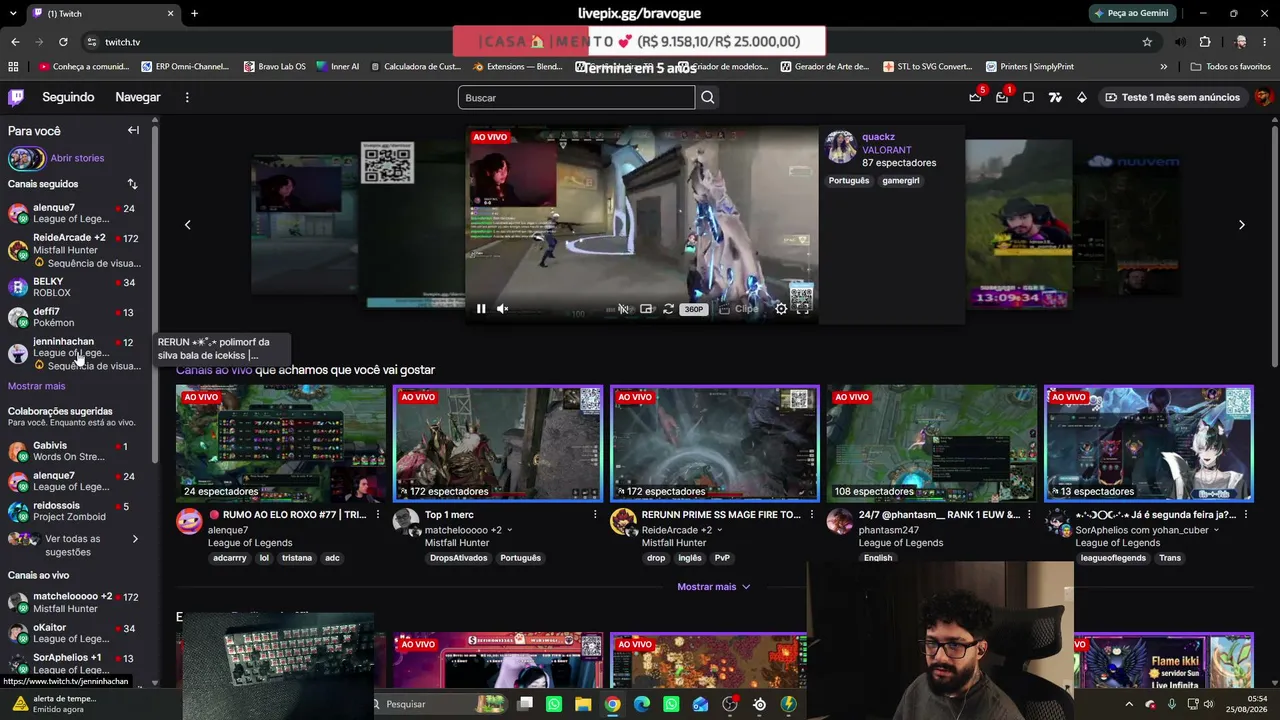Open the three-dot more menu beside Navegar

(x=187, y=97)
